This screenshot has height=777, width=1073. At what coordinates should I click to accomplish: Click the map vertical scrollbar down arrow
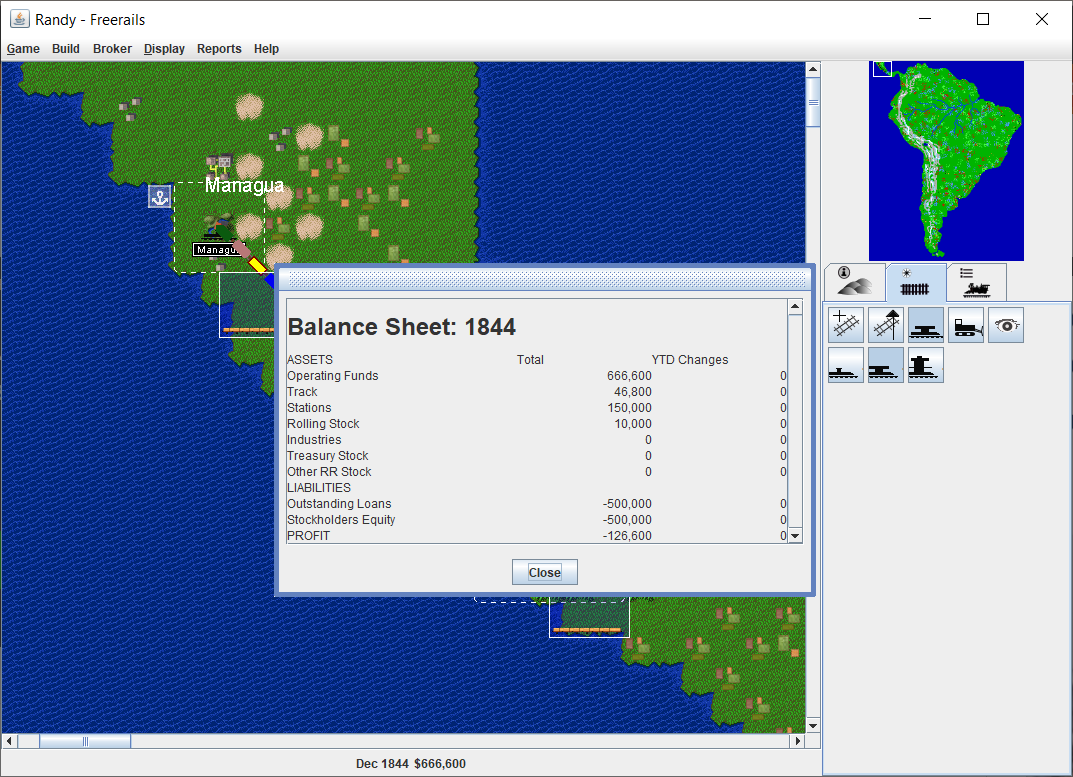(813, 726)
